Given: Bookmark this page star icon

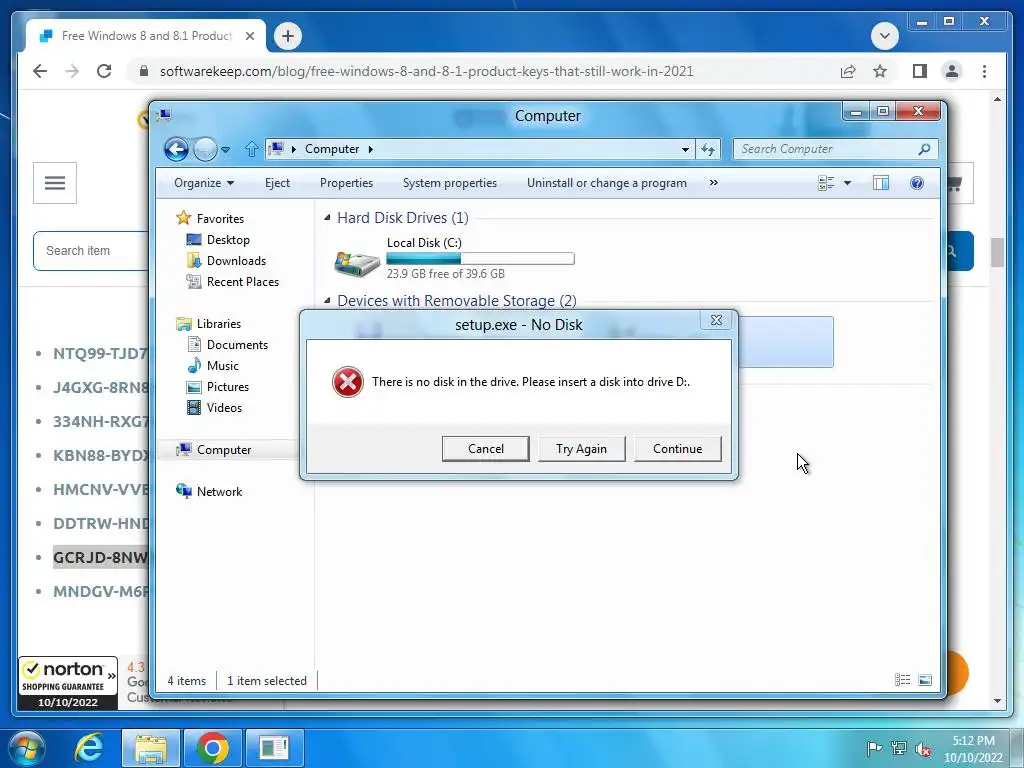Looking at the screenshot, I should click(x=880, y=71).
